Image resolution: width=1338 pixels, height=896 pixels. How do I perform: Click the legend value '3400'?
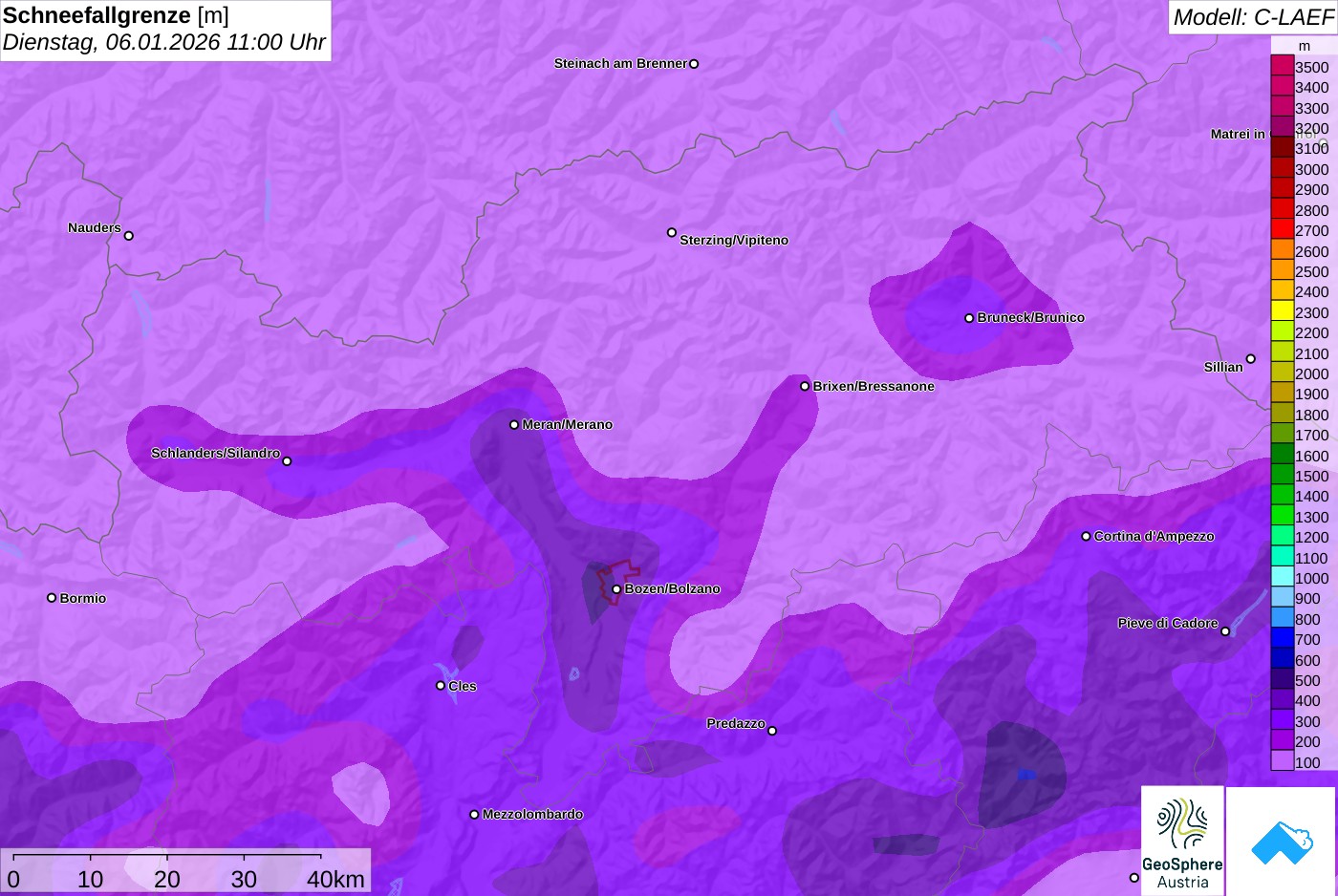click(x=1312, y=88)
